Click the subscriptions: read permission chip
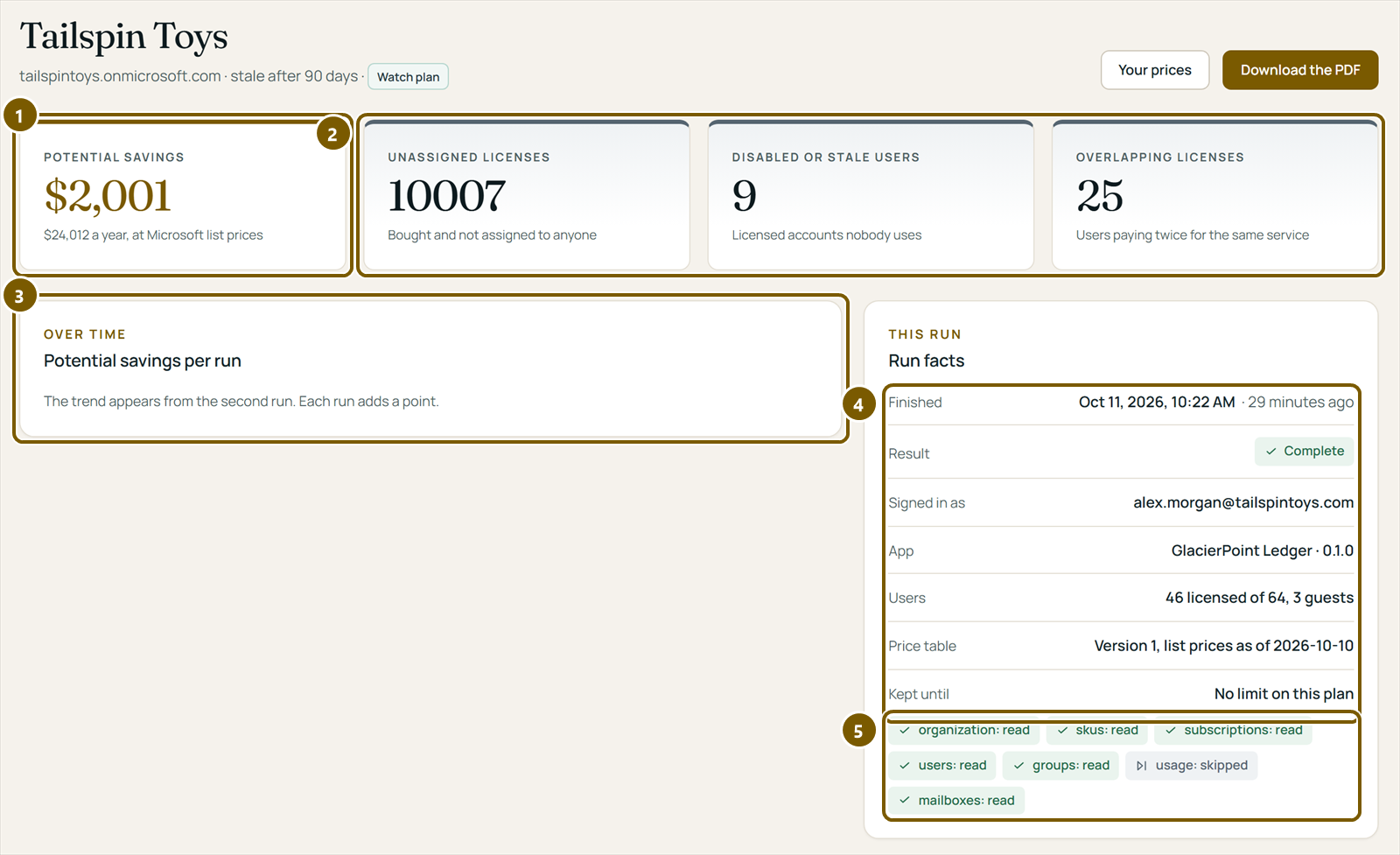The height and width of the screenshot is (855, 1400). tap(1233, 731)
